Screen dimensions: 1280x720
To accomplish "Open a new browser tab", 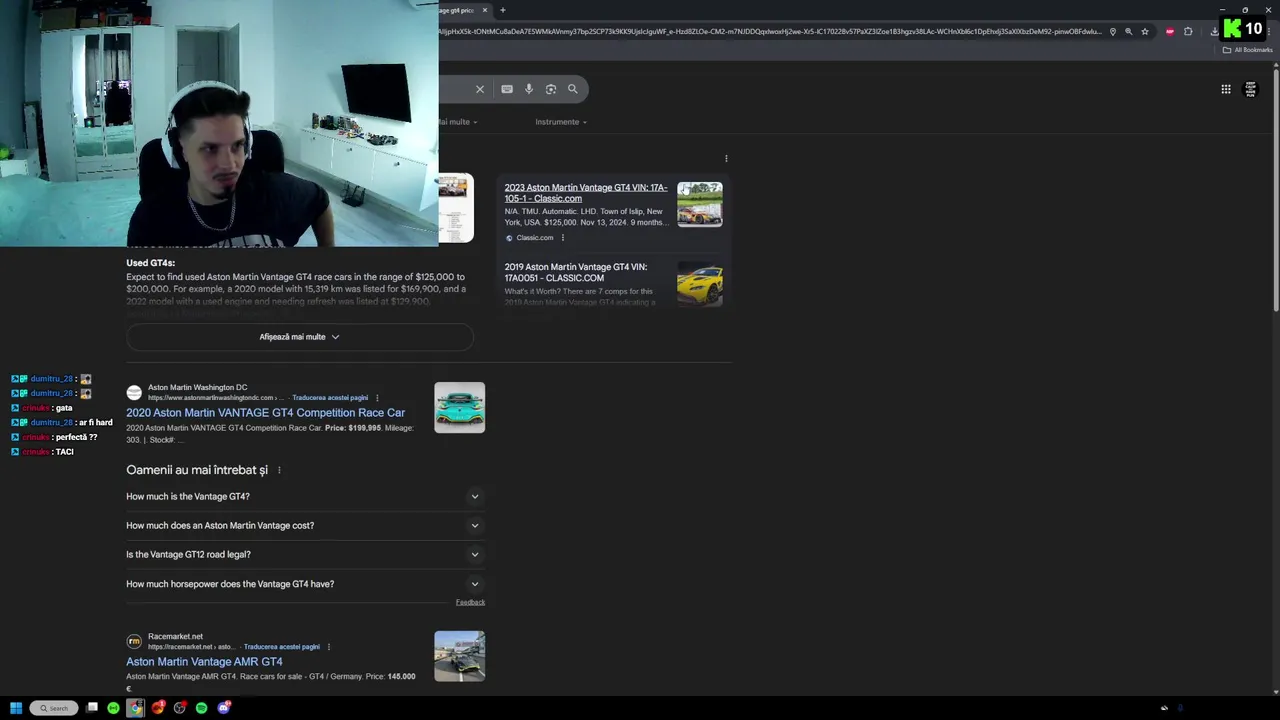I will (x=503, y=10).
